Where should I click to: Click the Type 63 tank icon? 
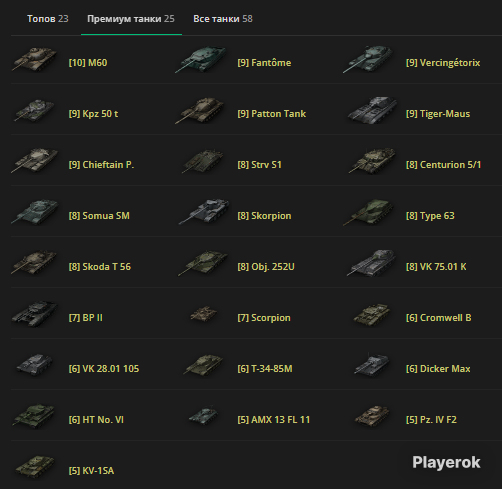click(368, 212)
